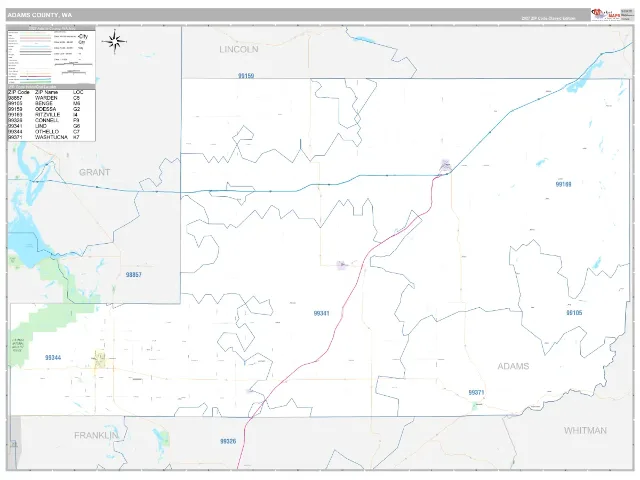Viewport: 640px width, 480px height.
Task: Click the LIND row in ZIP index
Action: pyautogui.click(x=51, y=127)
